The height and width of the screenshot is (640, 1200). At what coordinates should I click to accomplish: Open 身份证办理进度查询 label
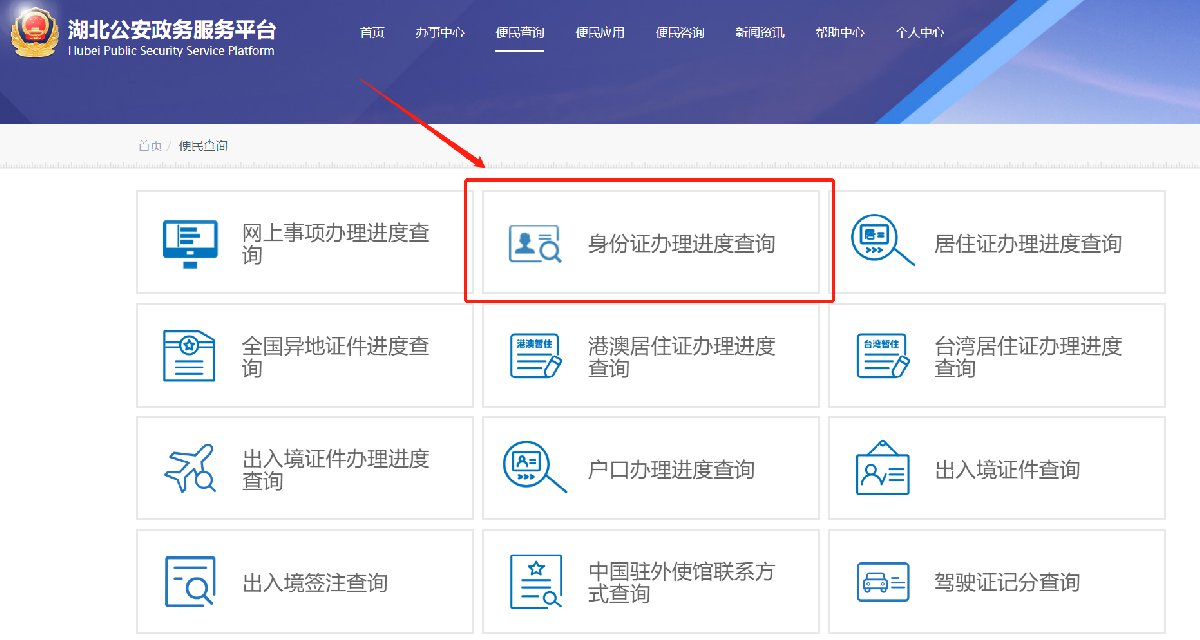coord(681,244)
